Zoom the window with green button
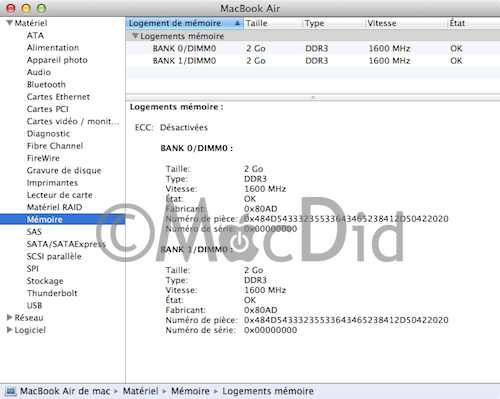Image resolution: width=500 pixels, height=399 pixels. 41,8
